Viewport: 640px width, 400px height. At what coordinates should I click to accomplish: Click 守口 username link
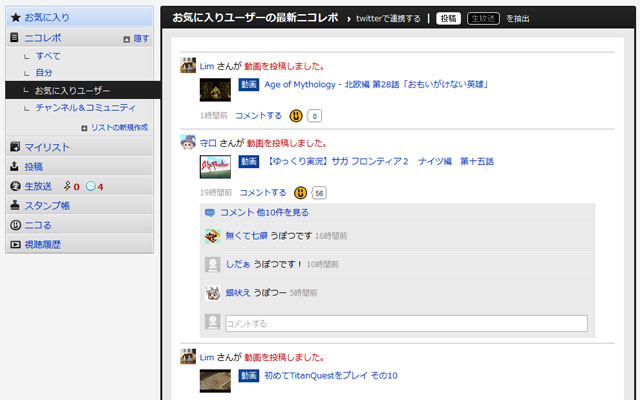coord(208,143)
